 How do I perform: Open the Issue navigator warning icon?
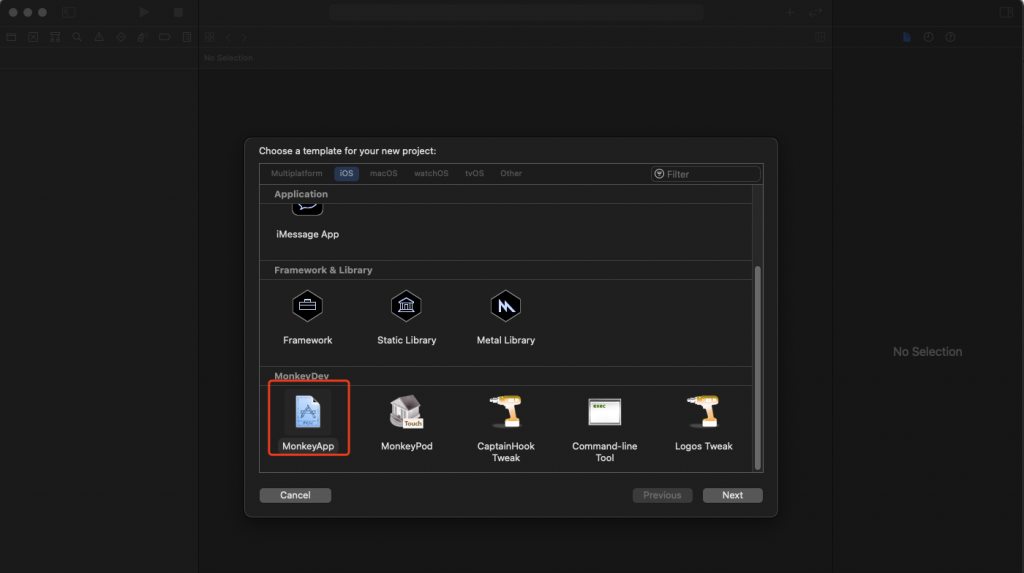pyautogui.click(x=99, y=37)
